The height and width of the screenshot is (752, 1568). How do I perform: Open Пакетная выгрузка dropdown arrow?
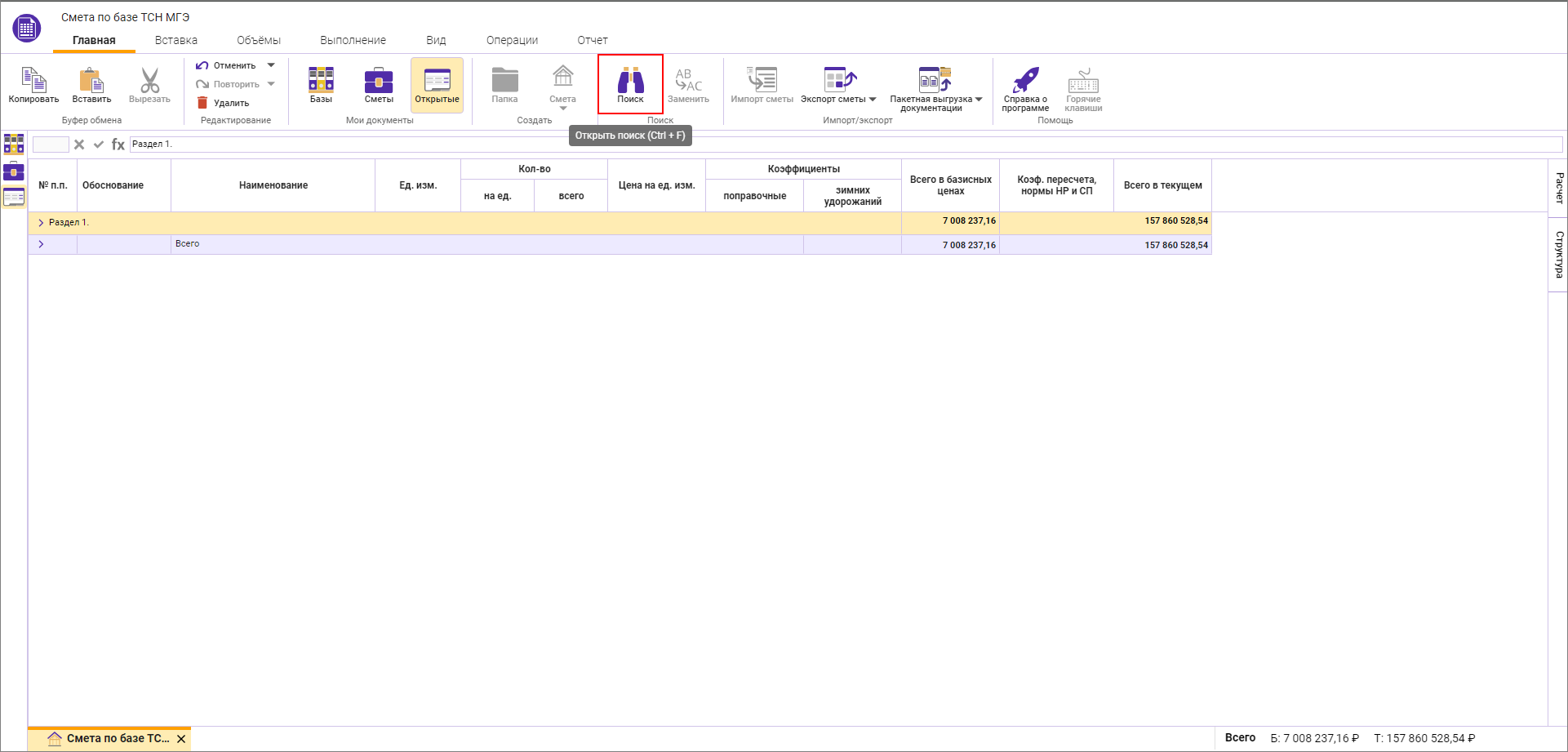point(979,100)
